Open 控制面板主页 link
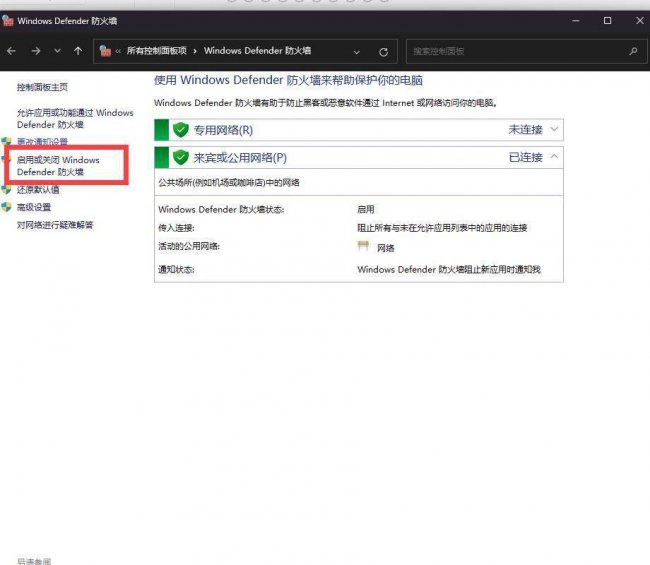This screenshot has height=565, width=650. (42, 87)
